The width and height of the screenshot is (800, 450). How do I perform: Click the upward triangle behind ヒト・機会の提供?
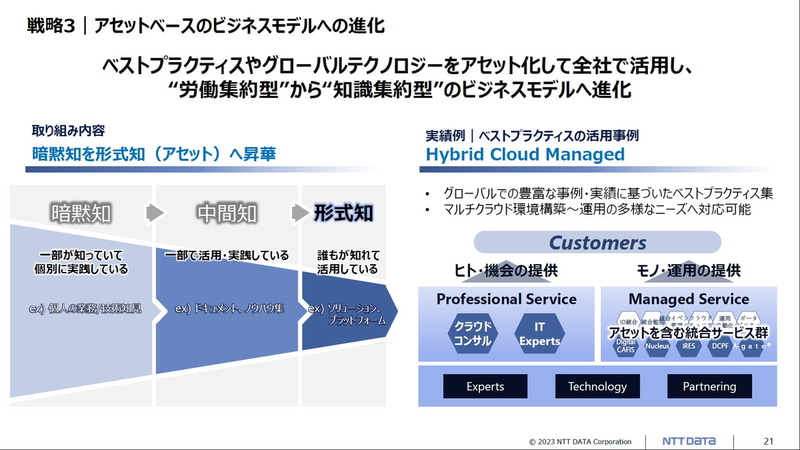pyautogui.click(x=506, y=273)
